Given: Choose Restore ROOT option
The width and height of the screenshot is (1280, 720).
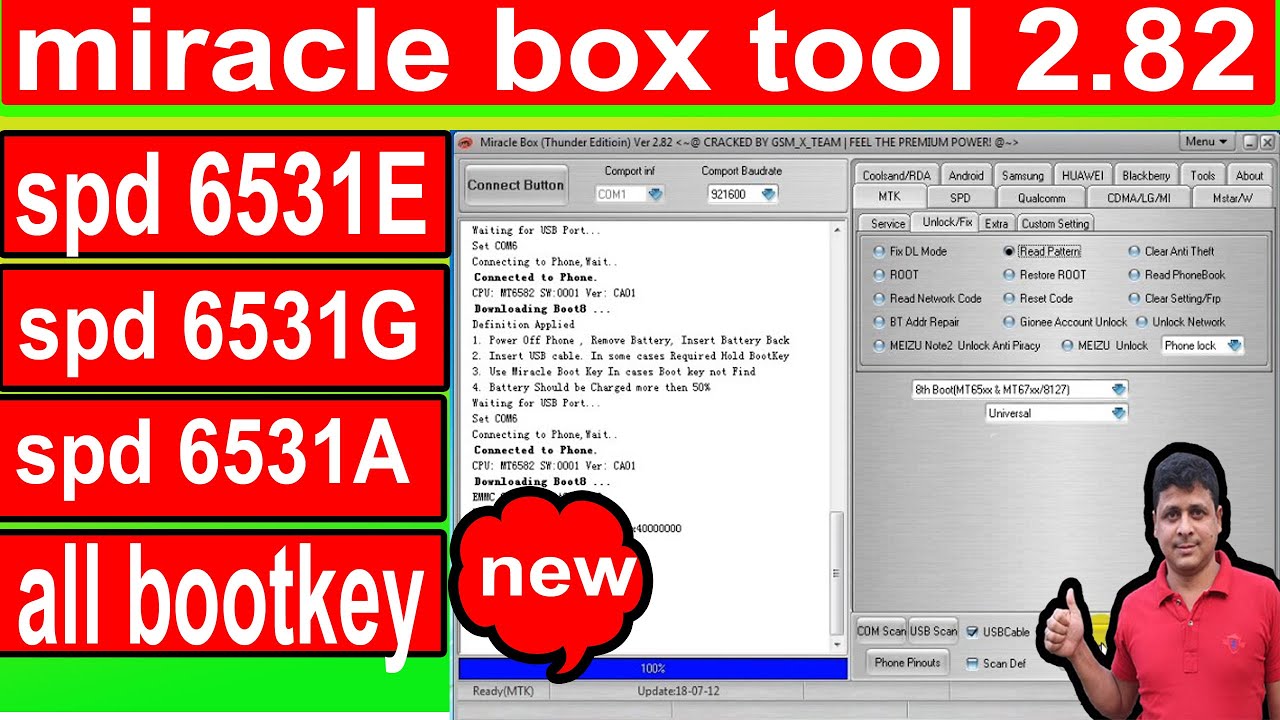Looking at the screenshot, I should click(1044, 274).
